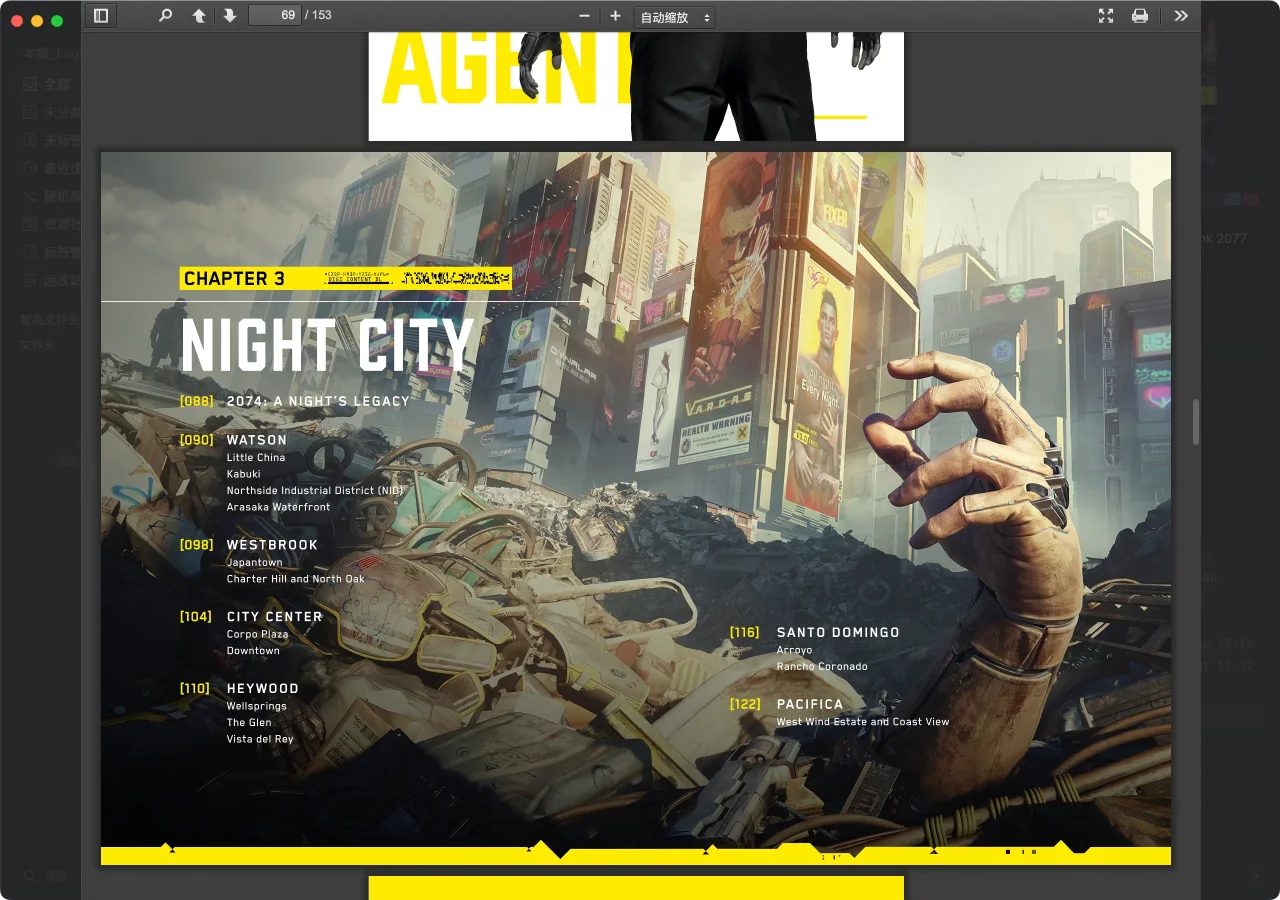Click the Downtown entry
This screenshot has width=1280, height=900.
click(253, 651)
